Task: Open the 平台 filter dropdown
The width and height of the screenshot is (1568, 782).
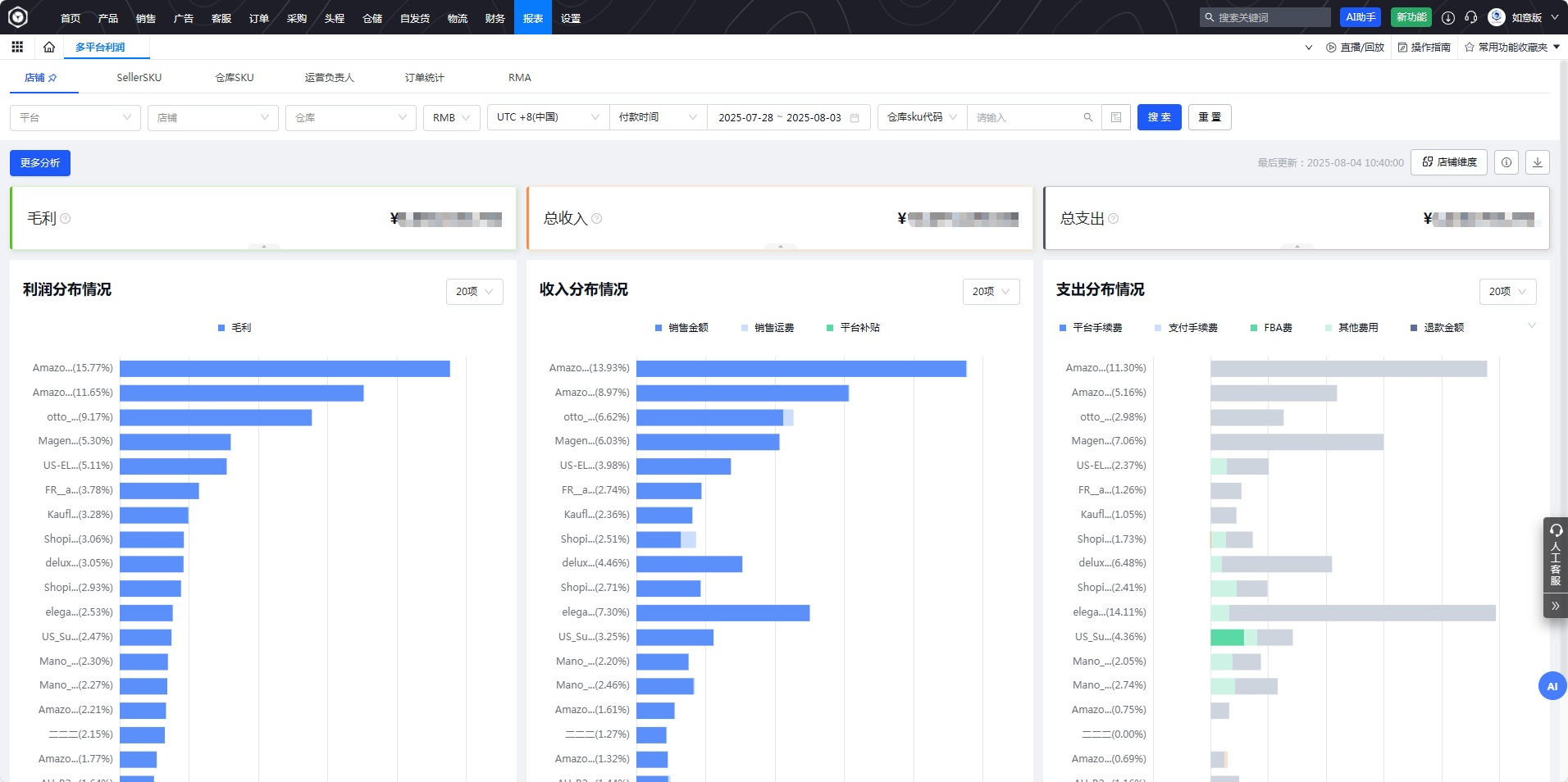Action: (75, 117)
